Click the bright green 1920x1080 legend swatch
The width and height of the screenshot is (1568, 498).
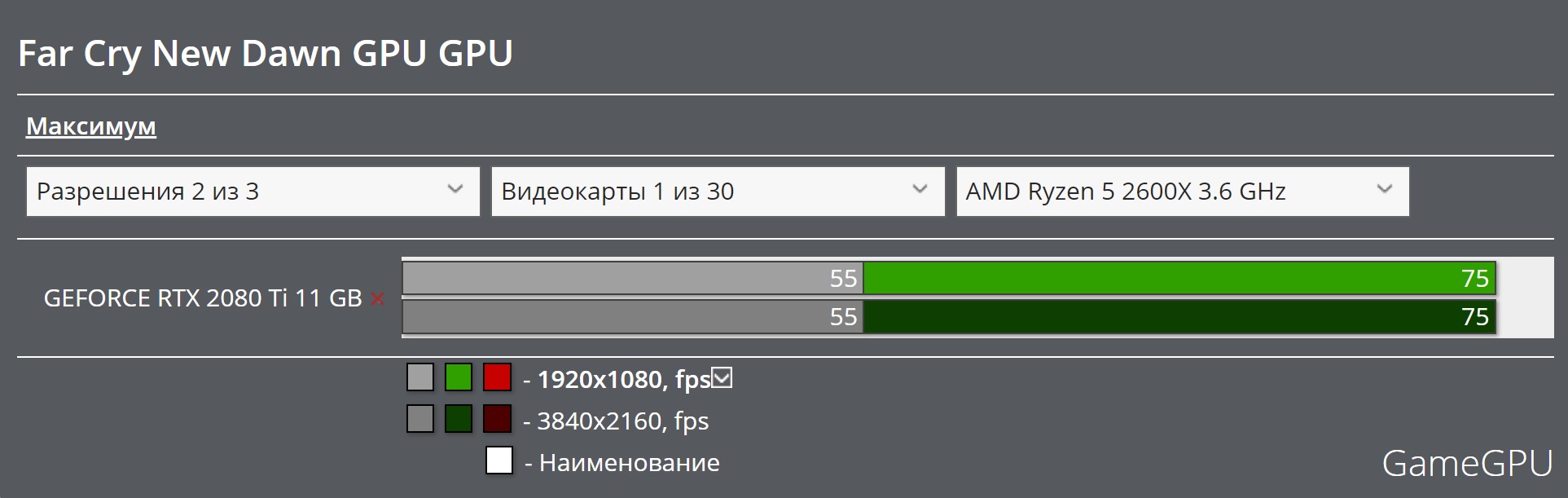tap(459, 377)
